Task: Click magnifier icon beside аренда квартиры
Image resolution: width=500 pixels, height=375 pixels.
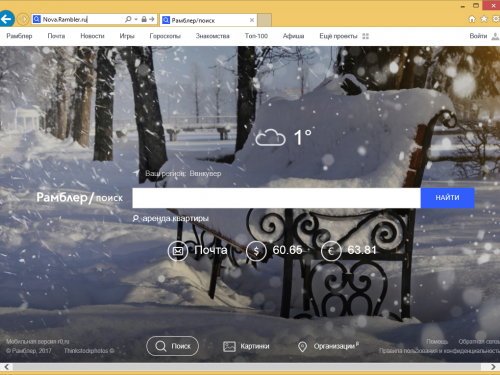Action: point(136,218)
